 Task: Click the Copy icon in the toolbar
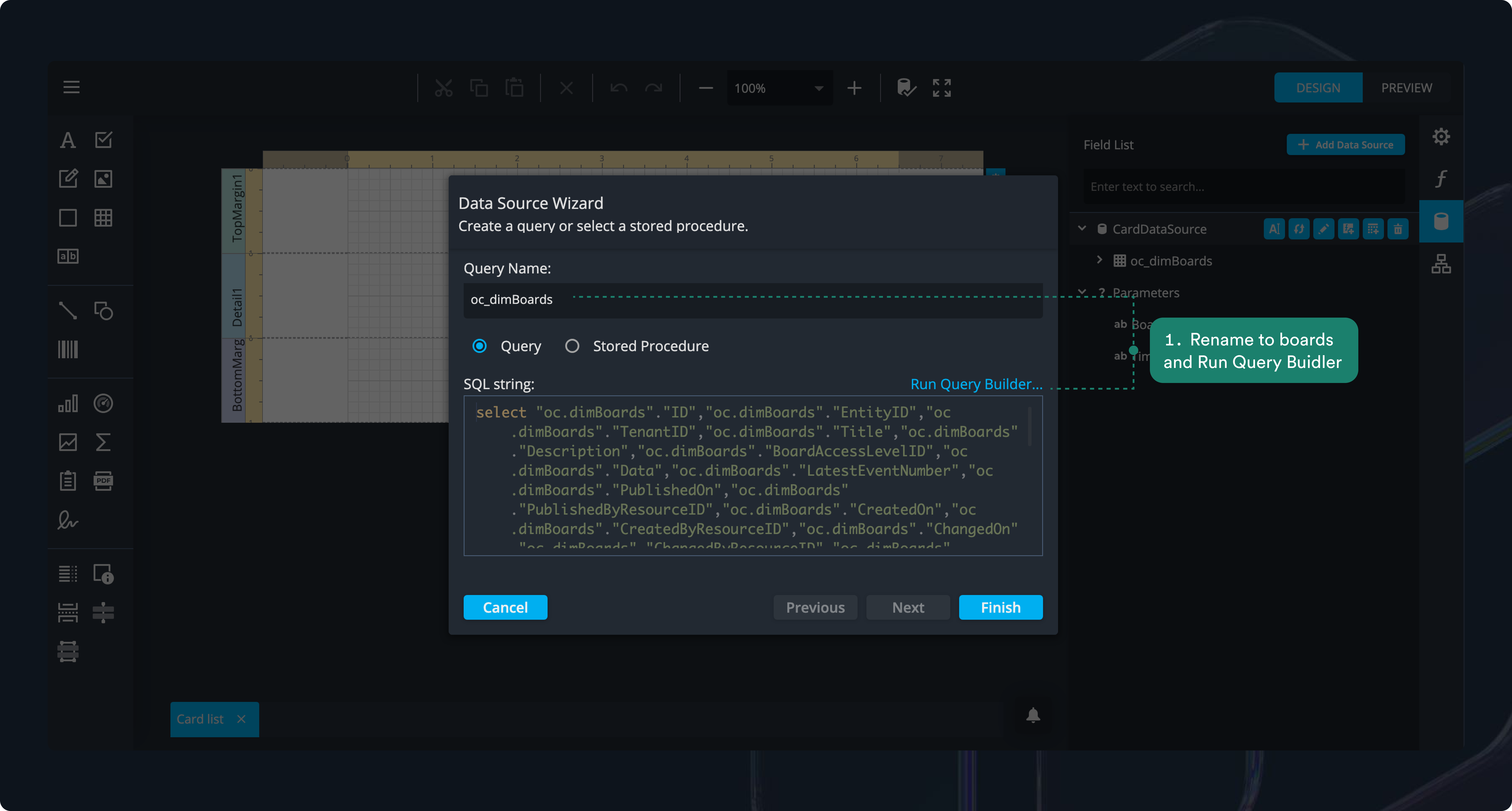479,88
